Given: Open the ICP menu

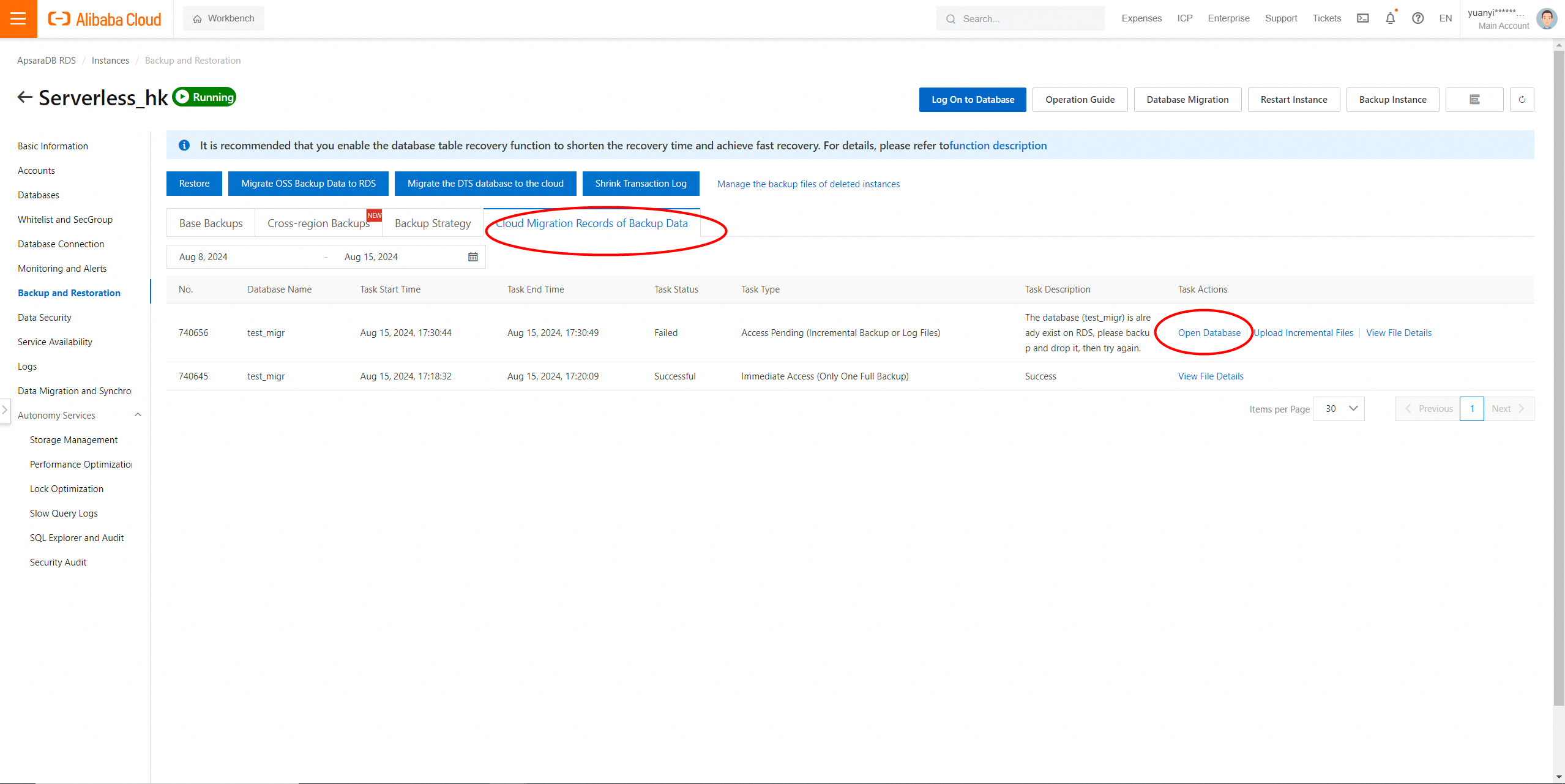Looking at the screenshot, I should 1185,18.
